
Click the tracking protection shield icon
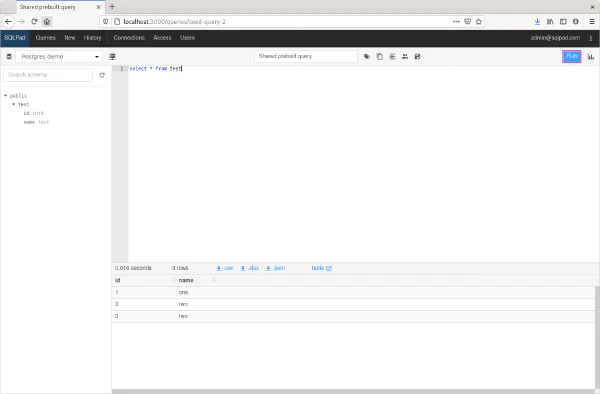click(106, 22)
